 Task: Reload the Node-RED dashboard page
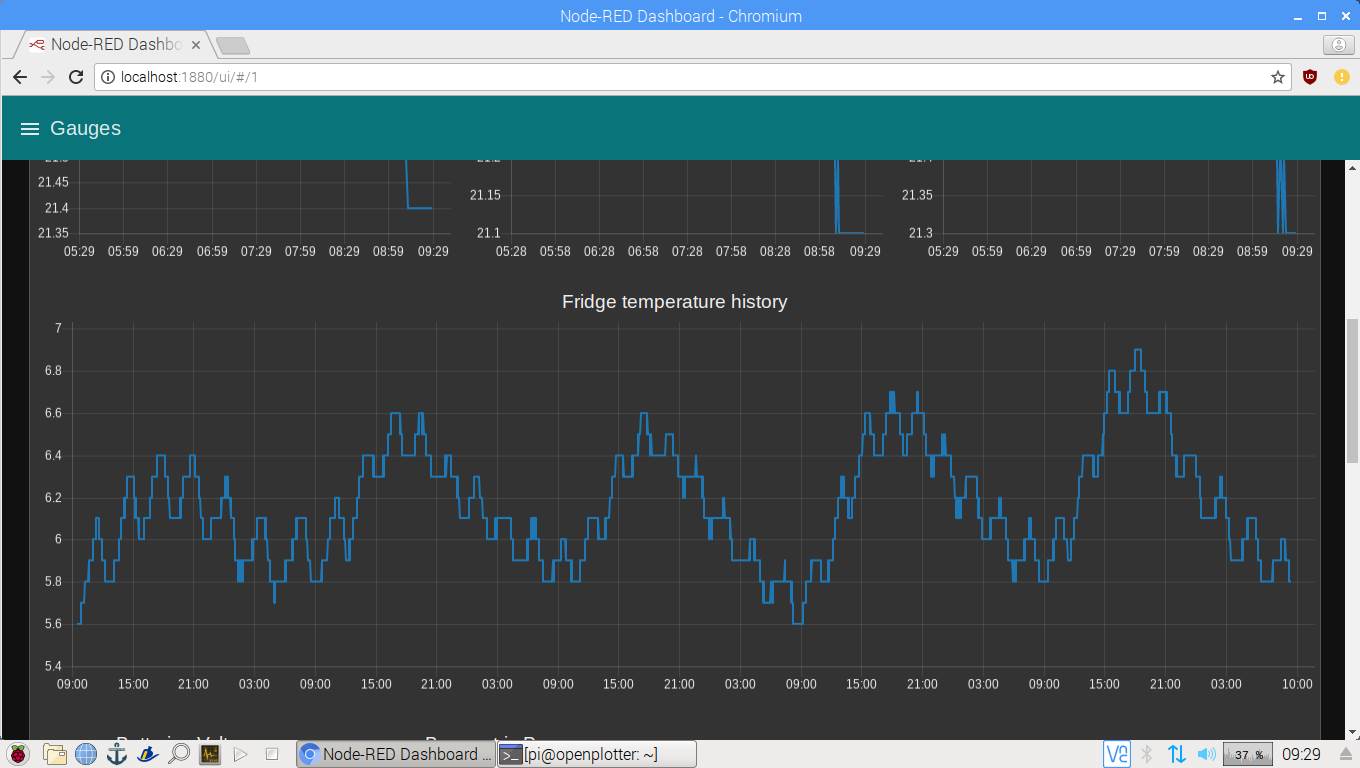pyautogui.click(x=76, y=77)
